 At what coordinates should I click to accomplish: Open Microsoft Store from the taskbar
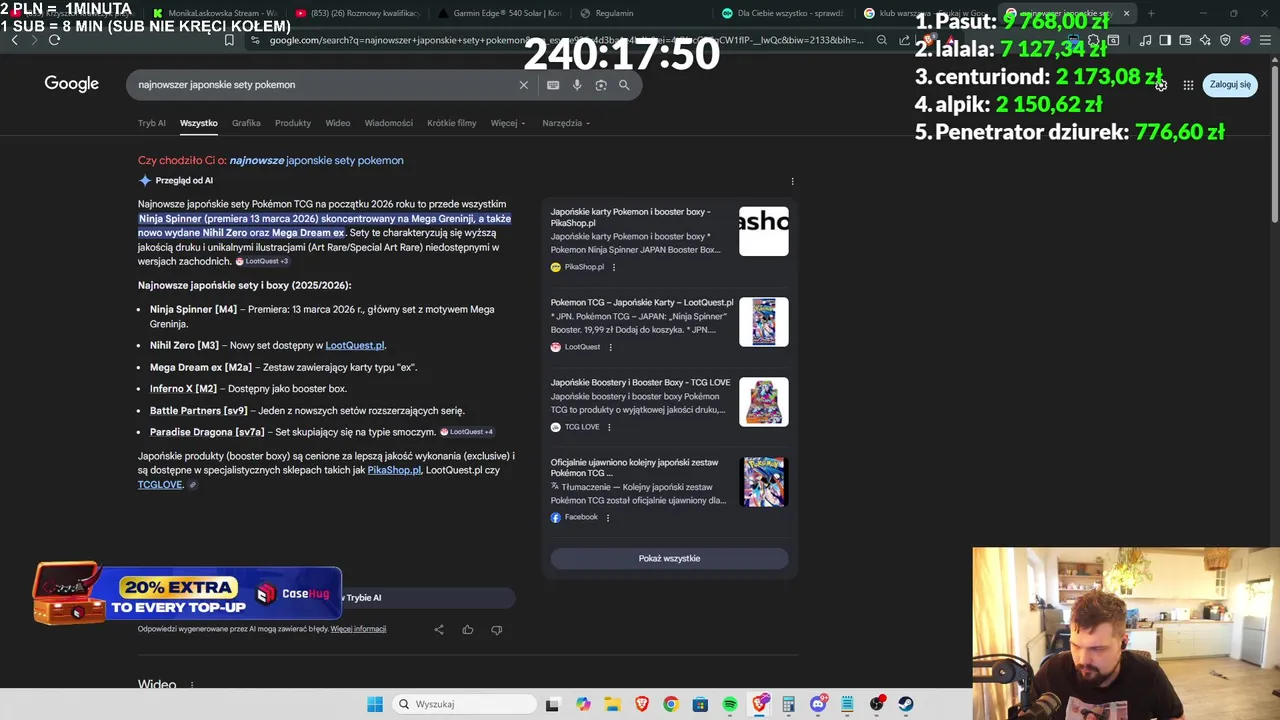click(x=700, y=704)
